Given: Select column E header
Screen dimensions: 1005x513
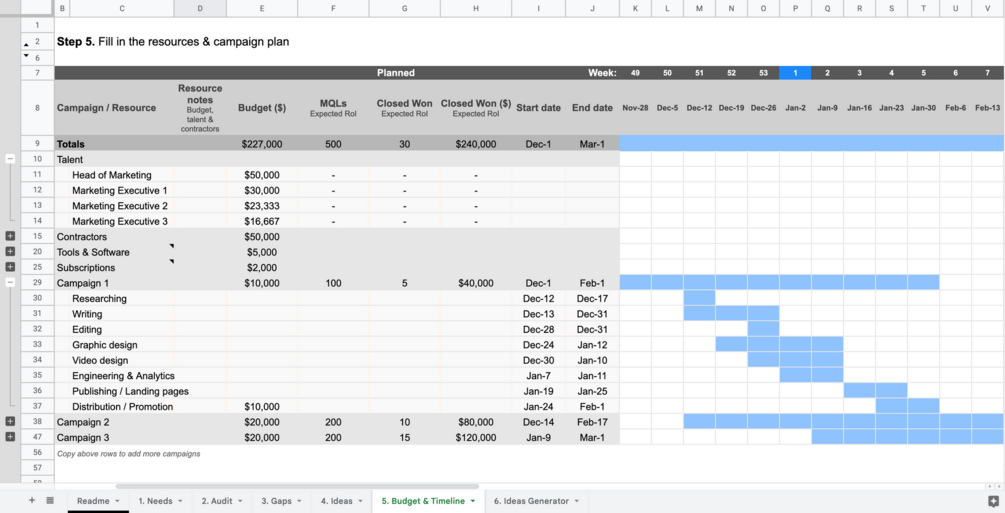Looking at the screenshot, I should tap(262, 8).
